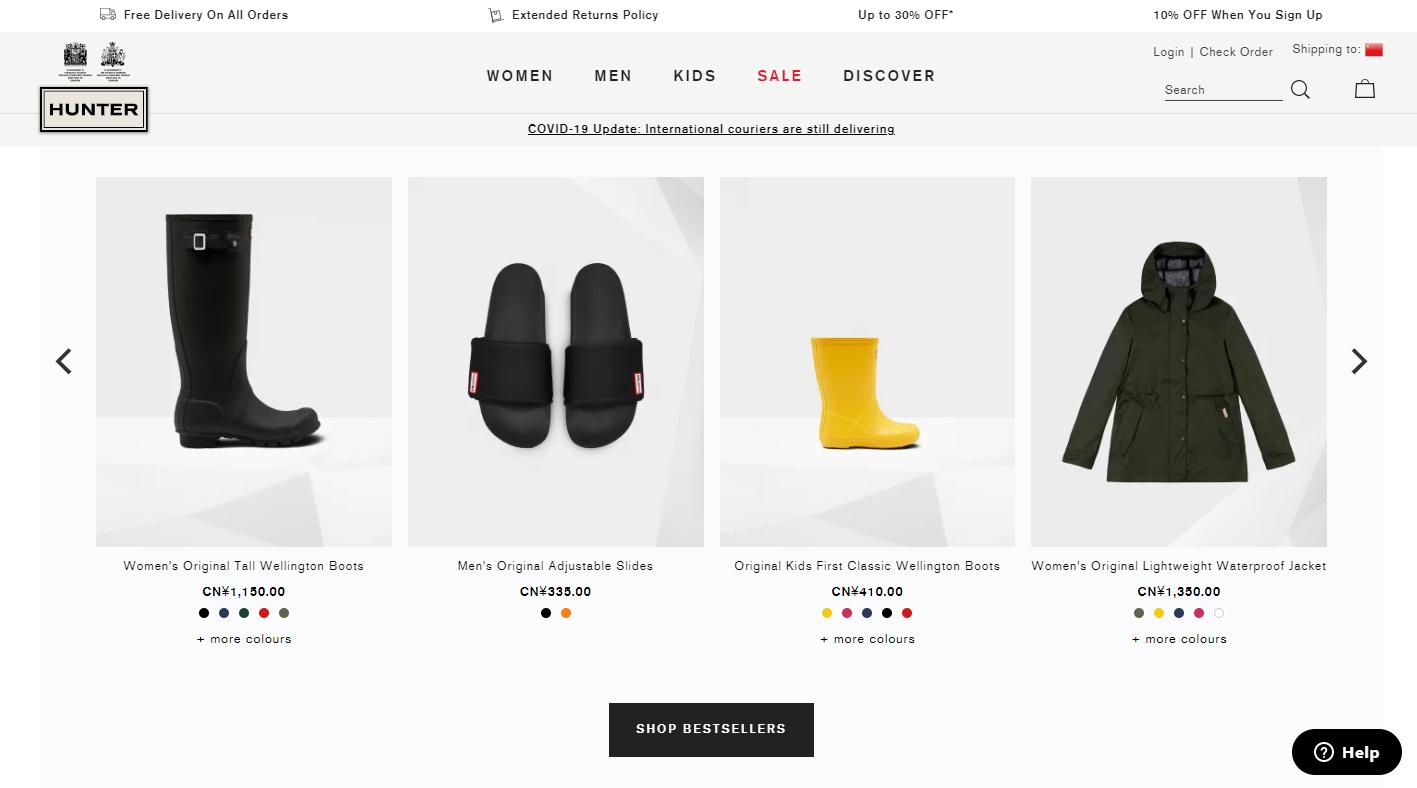This screenshot has width=1417, height=788.
Task: Click the China flag shipping icon
Action: pyautogui.click(x=1374, y=50)
